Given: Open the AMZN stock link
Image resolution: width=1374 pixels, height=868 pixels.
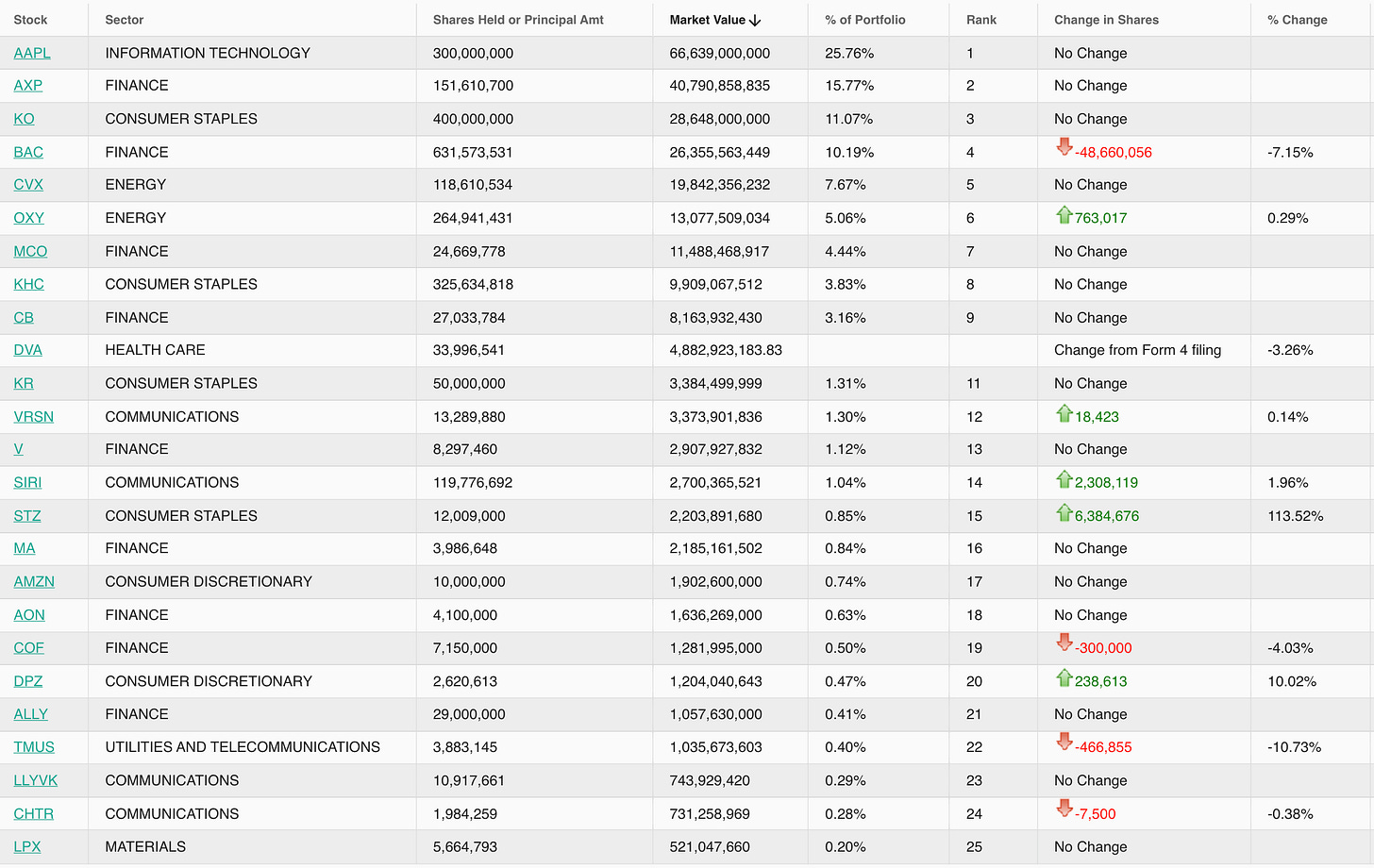Looking at the screenshot, I should click(34, 582).
